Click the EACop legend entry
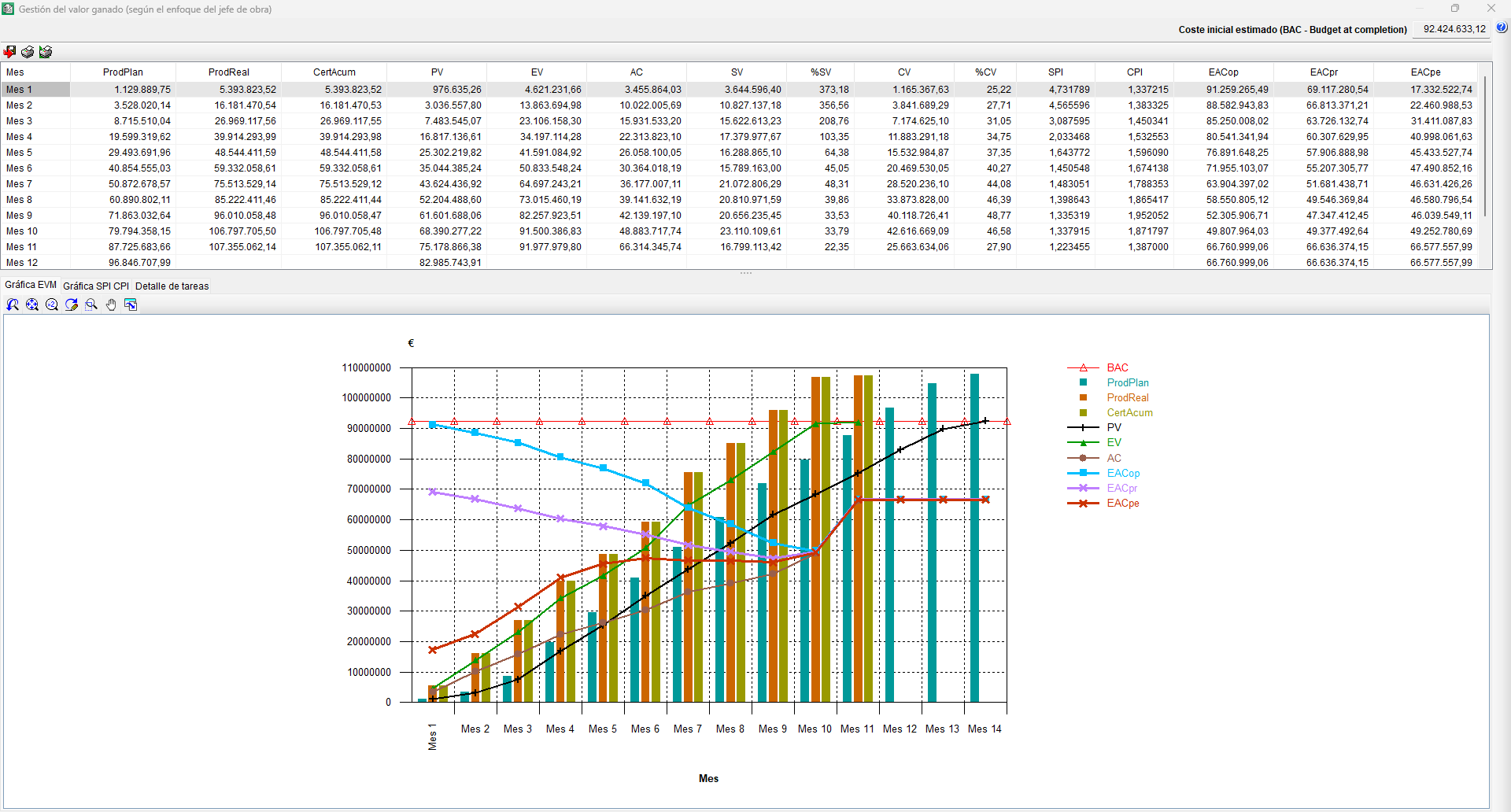This screenshot has height=812, width=1511. (x=1123, y=474)
